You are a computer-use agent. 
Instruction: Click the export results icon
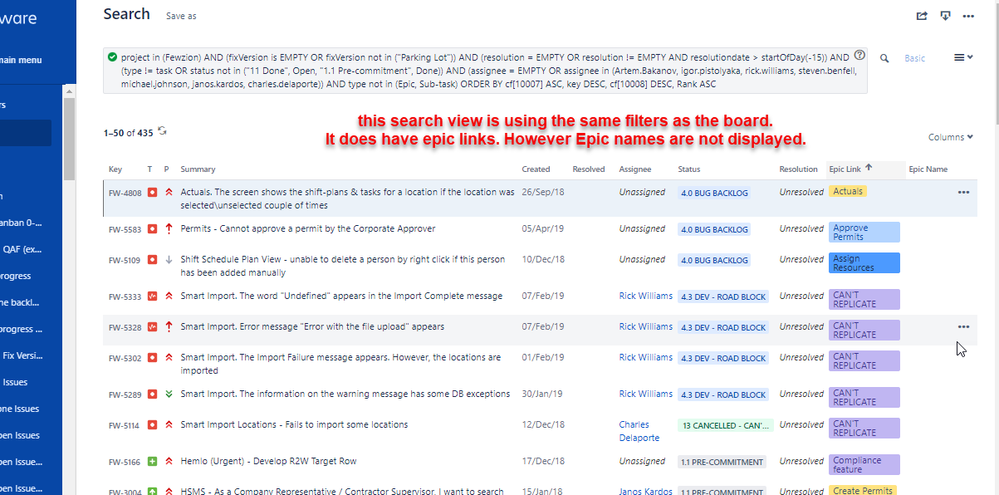coord(945,16)
